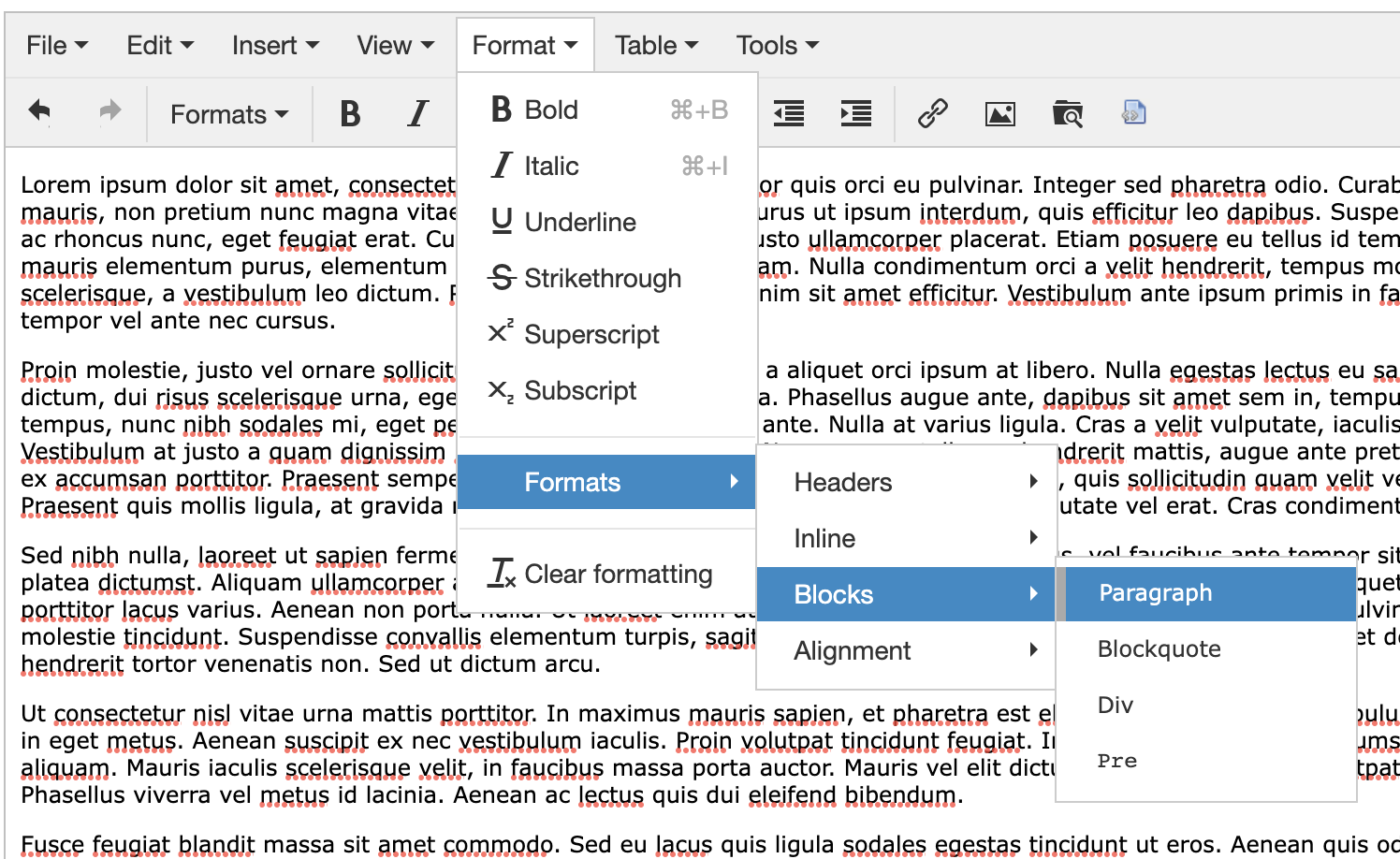Click the undo arrow in the toolbar
The height and width of the screenshot is (859, 1400).
coord(39,112)
